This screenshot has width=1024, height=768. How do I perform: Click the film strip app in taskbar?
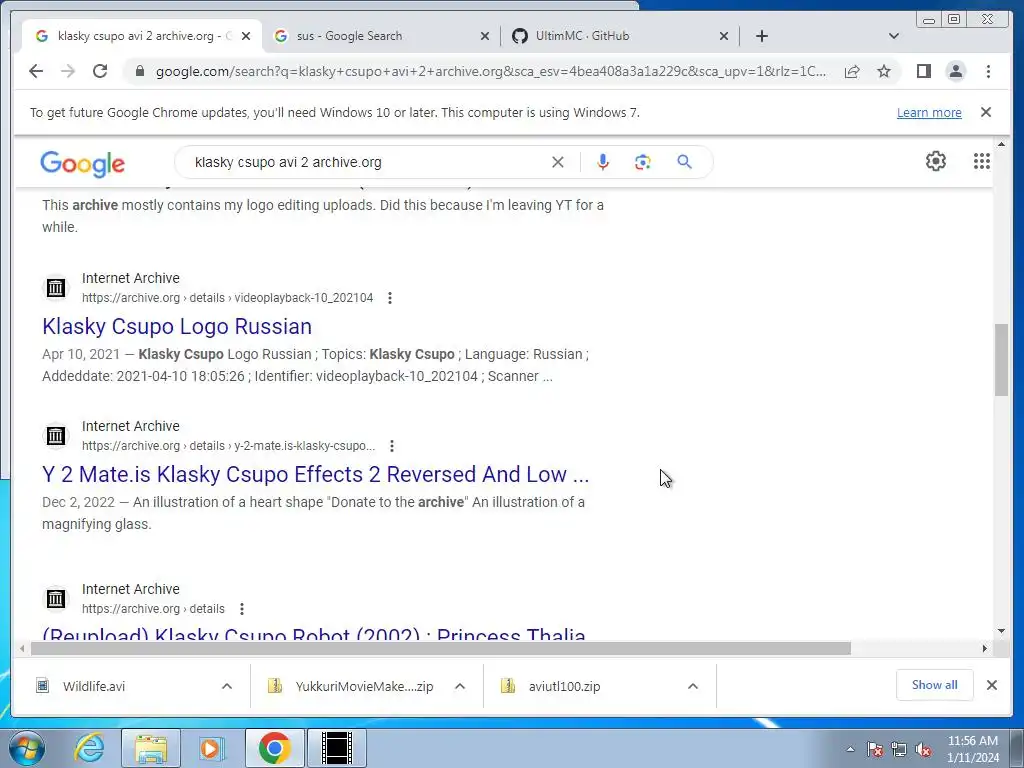point(337,748)
